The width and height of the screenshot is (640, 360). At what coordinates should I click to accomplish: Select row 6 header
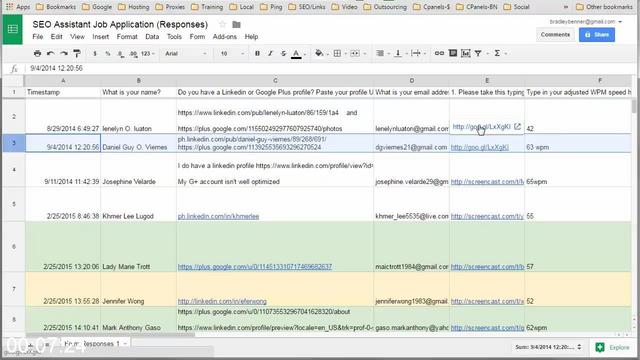(13, 247)
